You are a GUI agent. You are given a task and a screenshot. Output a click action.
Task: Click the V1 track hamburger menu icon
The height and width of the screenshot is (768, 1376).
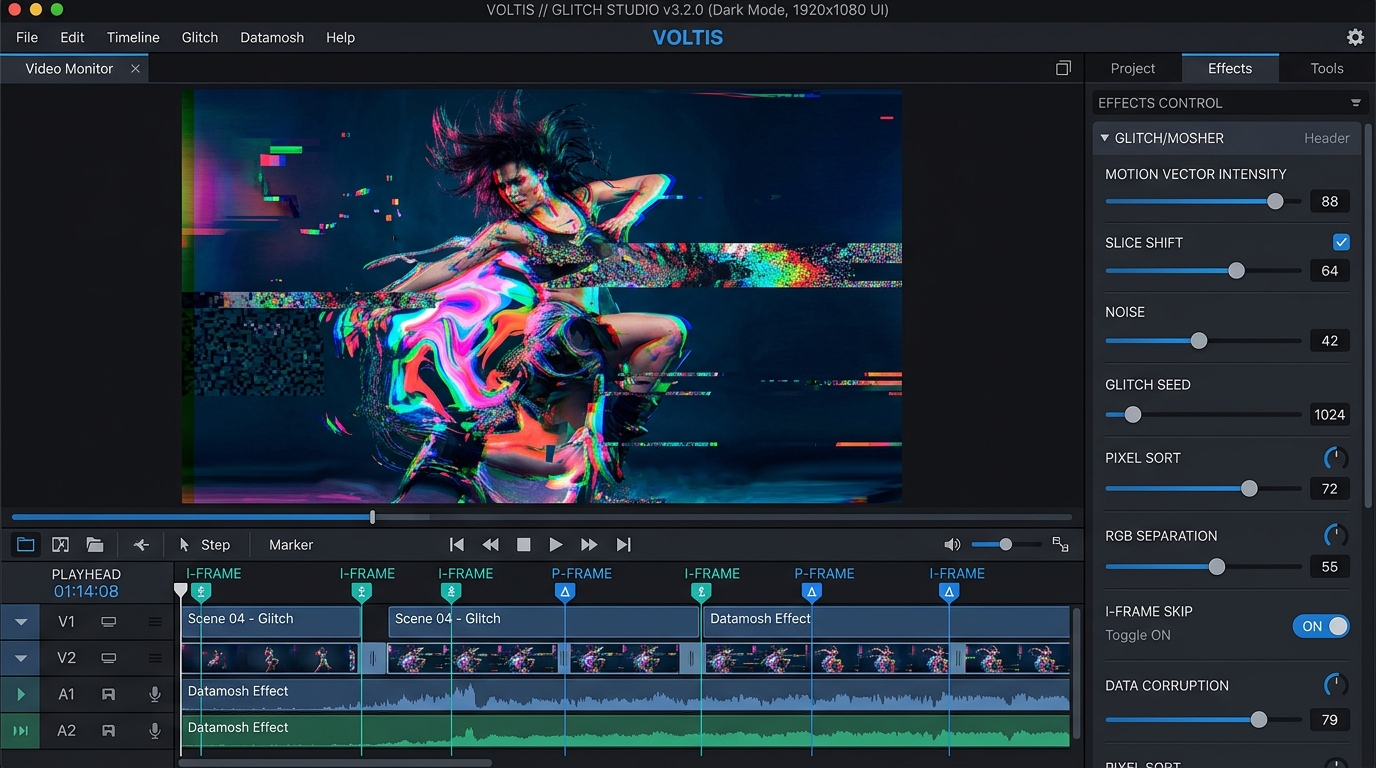[155, 622]
